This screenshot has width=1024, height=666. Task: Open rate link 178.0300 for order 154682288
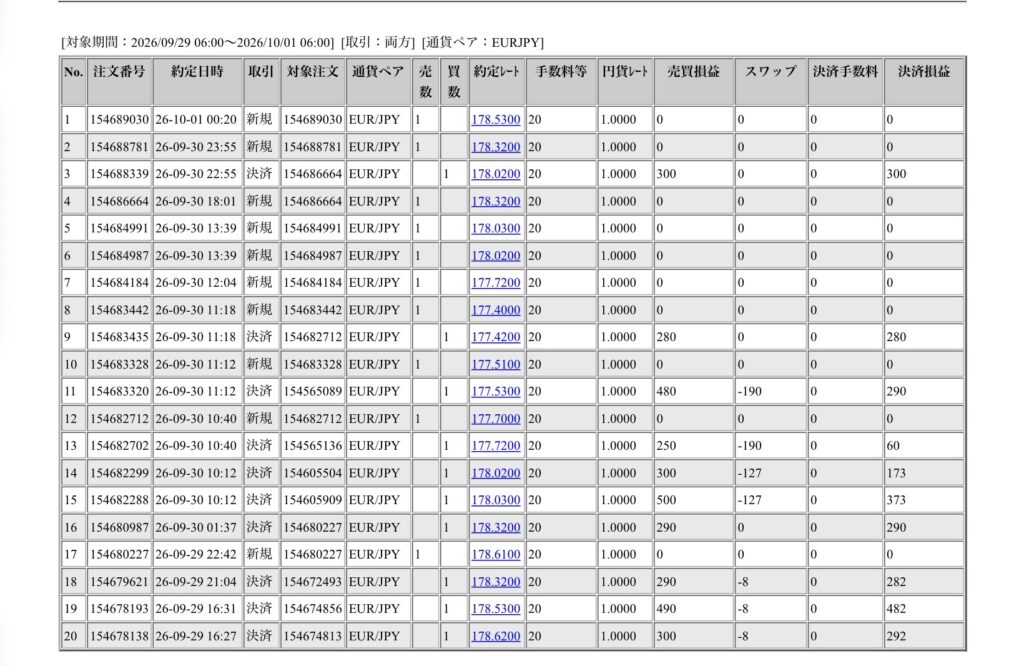(496, 500)
